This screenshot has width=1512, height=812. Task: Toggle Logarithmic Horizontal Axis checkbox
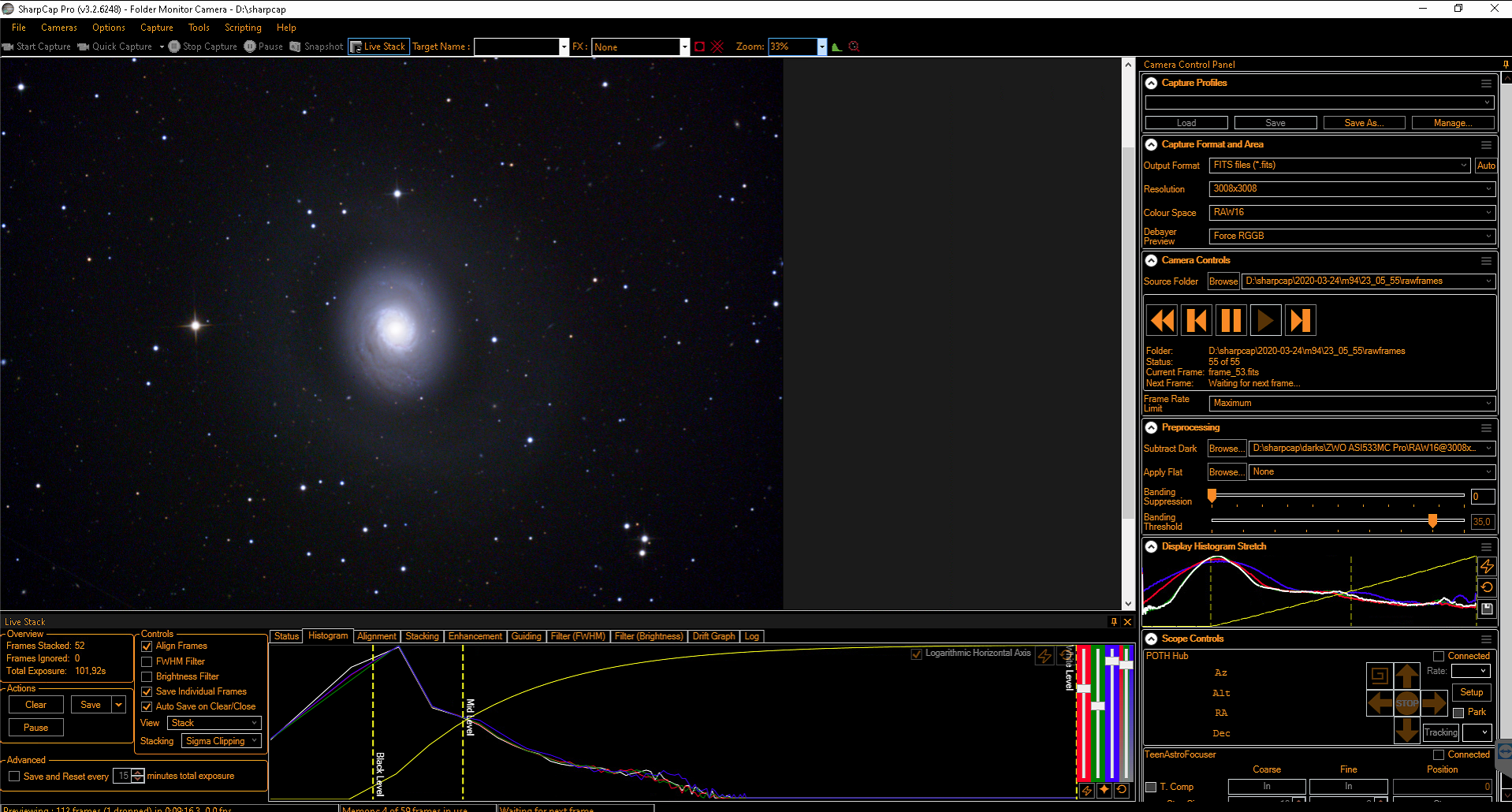click(x=916, y=654)
